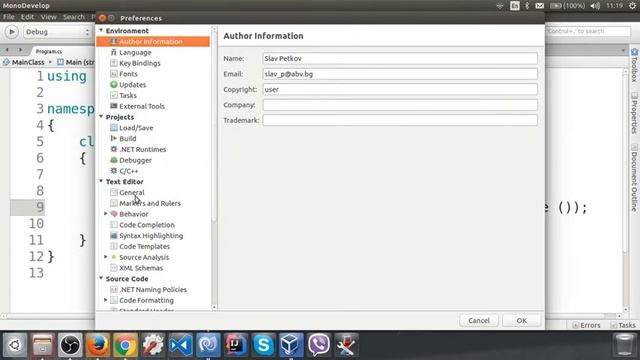The image size is (640, 360).
Task: Click the Load/Save icon under Projects
Action: coord(113,128)
